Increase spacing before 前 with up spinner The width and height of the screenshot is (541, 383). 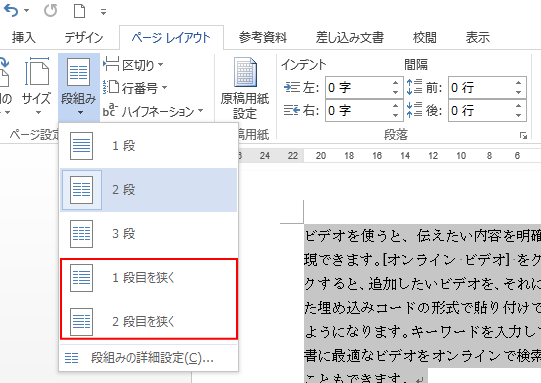coord(518,83)
